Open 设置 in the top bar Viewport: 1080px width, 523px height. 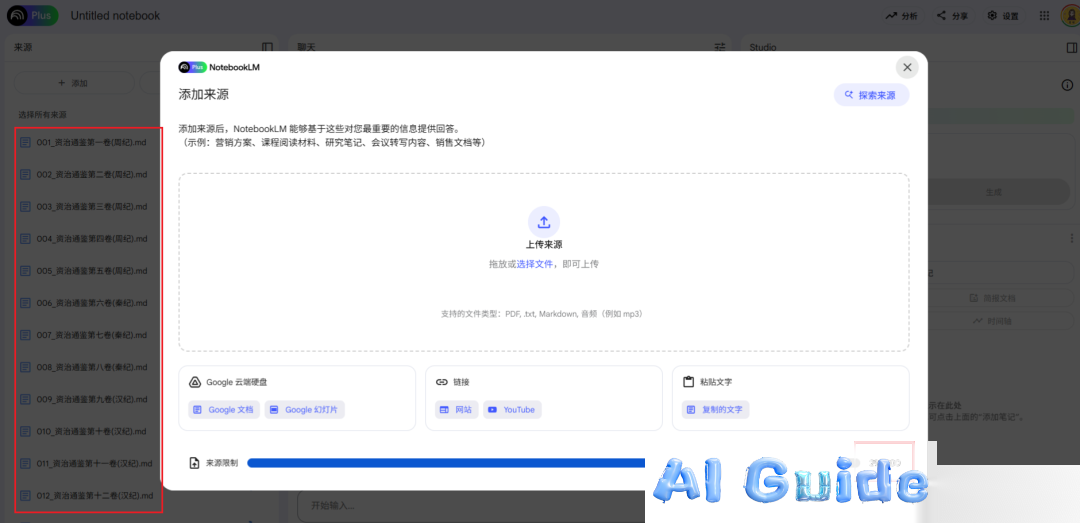coord(1002,16)
